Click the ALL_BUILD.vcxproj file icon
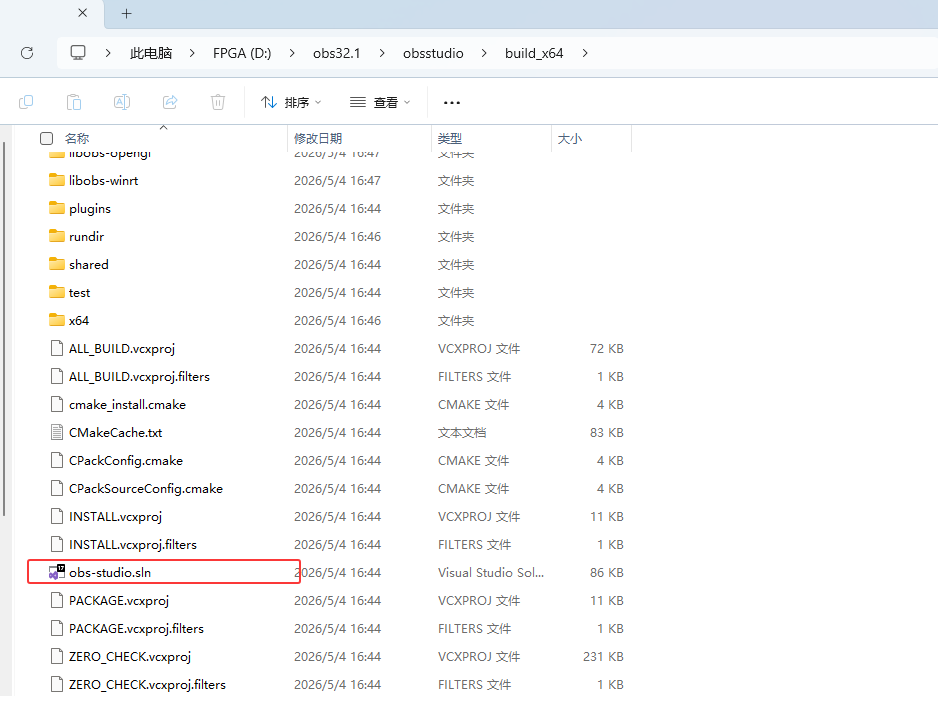The image size is (938, 715). 57,348
